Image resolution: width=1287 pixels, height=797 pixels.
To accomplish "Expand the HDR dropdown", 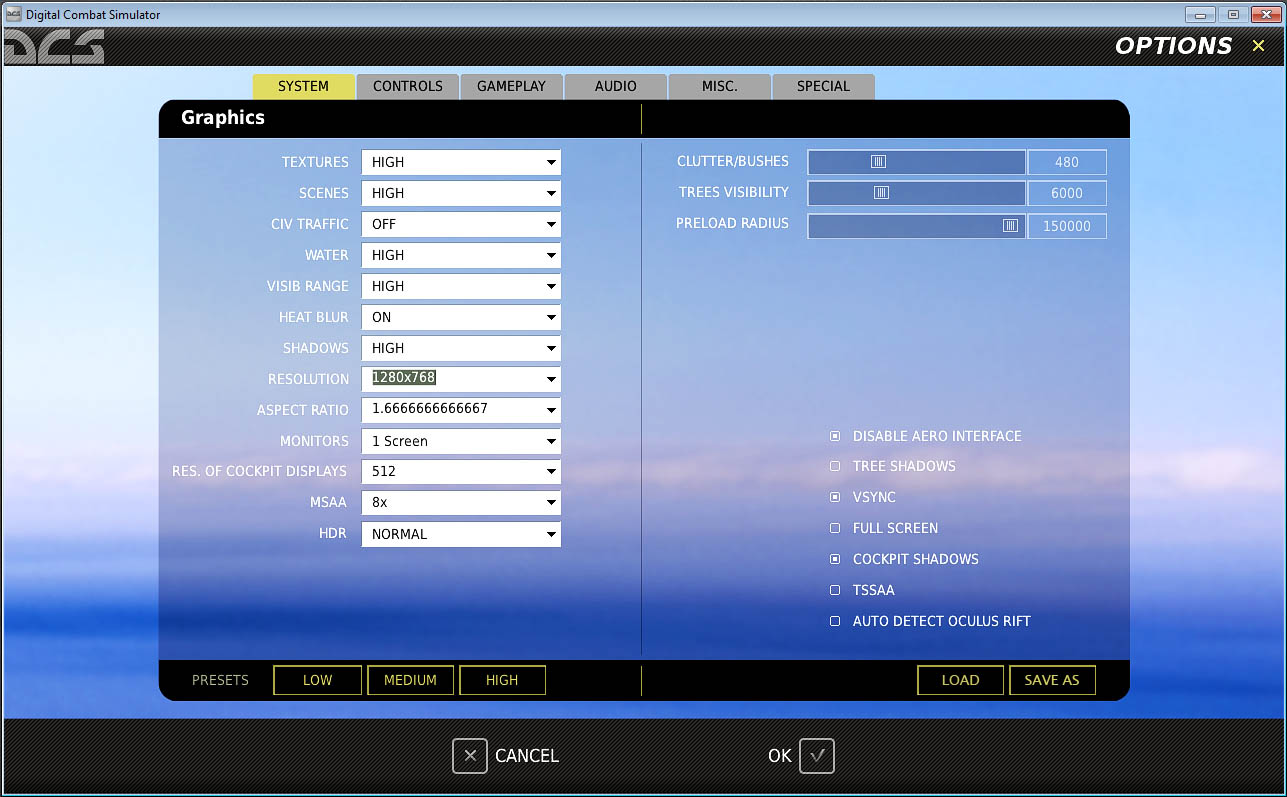I will click(461, 534).
